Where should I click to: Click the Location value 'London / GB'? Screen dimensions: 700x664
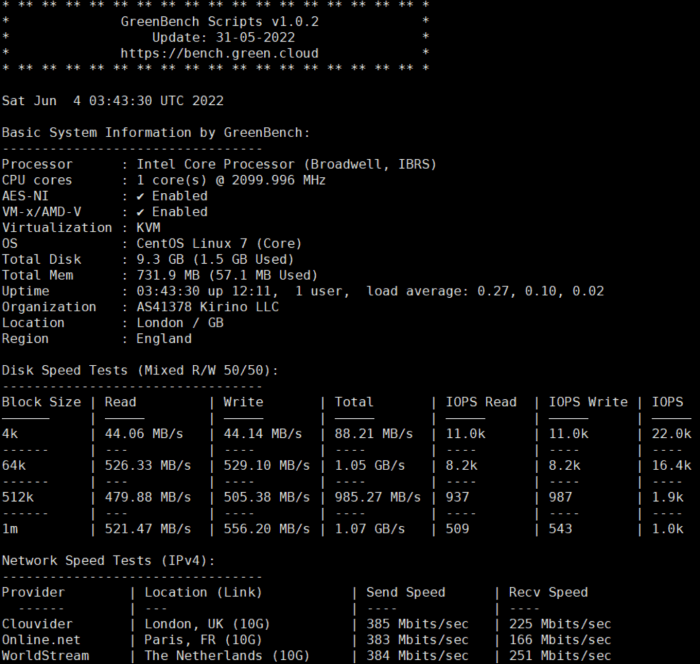[180, 323]
